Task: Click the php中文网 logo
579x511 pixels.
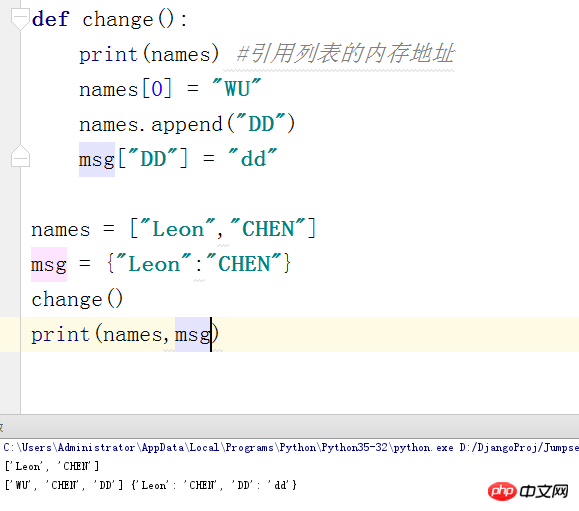Action: coord(528,491)
